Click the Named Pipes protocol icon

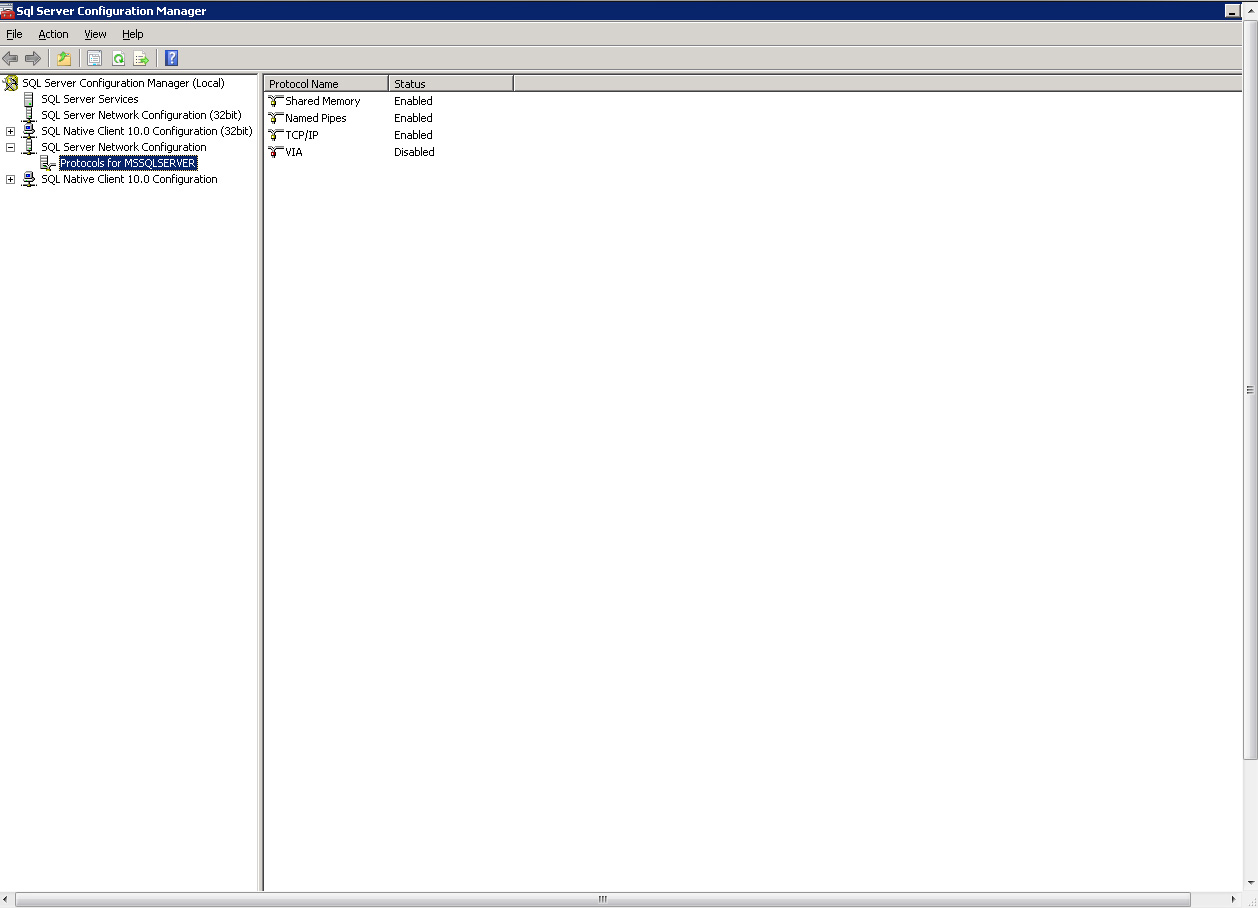click(x=276, y=118)
